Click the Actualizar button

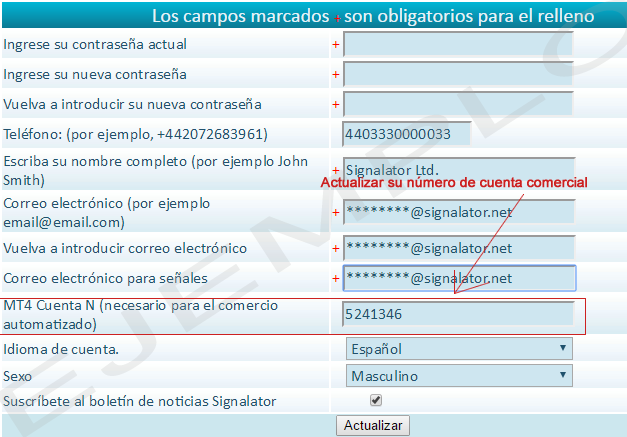pos(373,425)
